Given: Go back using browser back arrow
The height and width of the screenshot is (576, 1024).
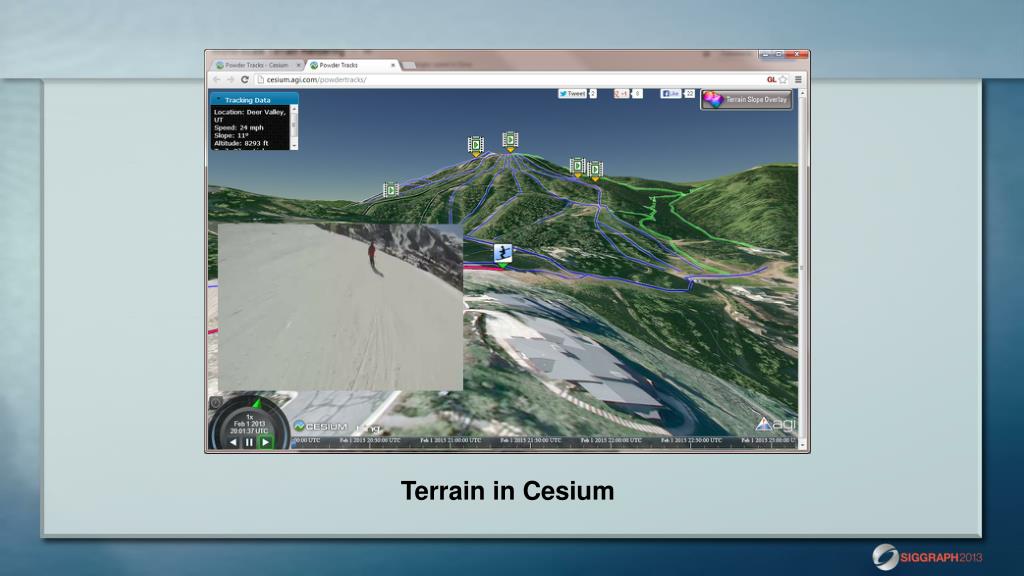Looking at the screenshot, I should 217,80.
